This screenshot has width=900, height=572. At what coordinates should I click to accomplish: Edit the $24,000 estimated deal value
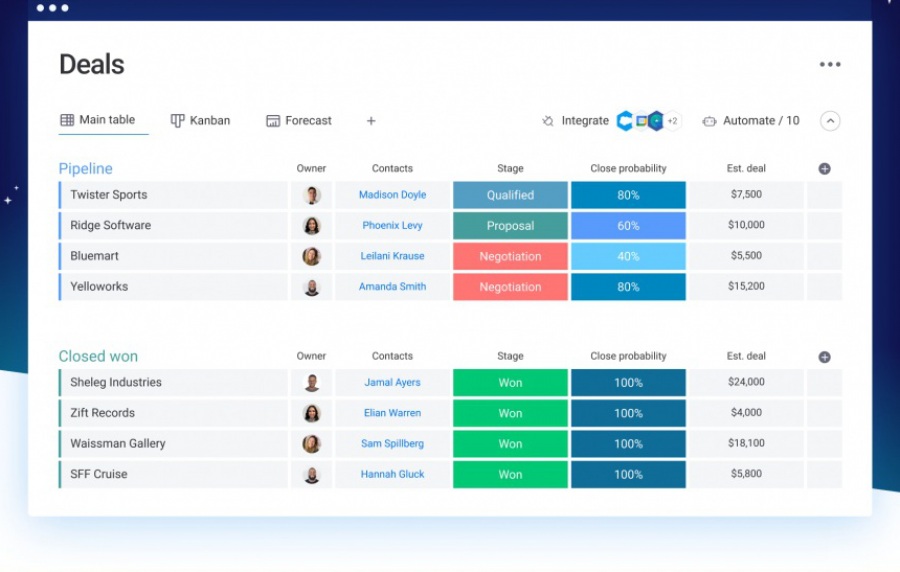tap(746, 382)
